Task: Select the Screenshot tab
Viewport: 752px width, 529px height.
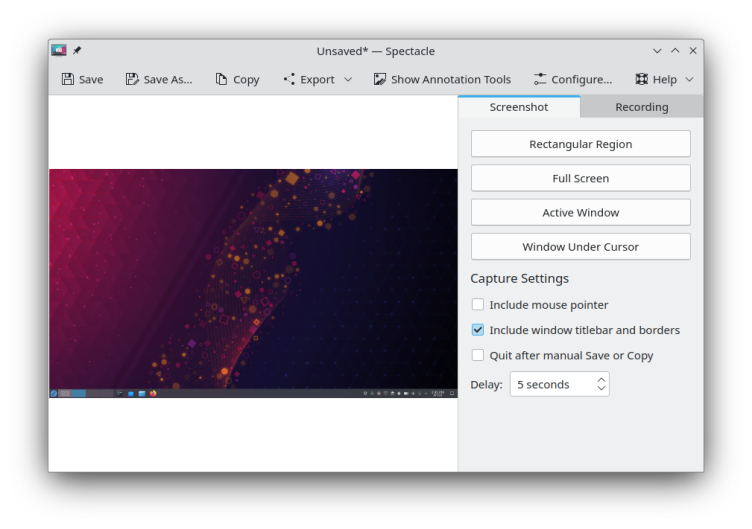Action: coord(518,107)
